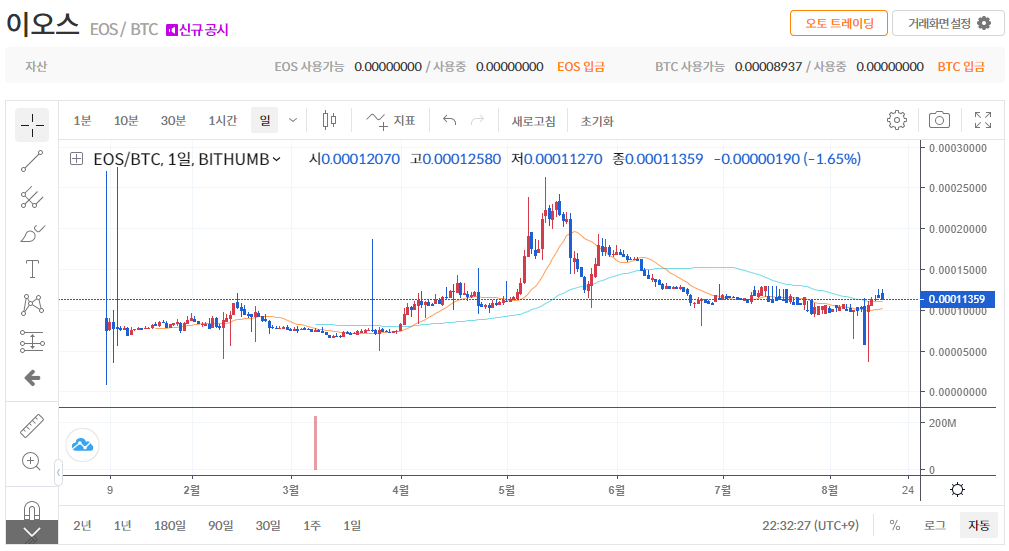Click the 초기화 reset button
The image size is (1009, 551).
pos(597,121)
